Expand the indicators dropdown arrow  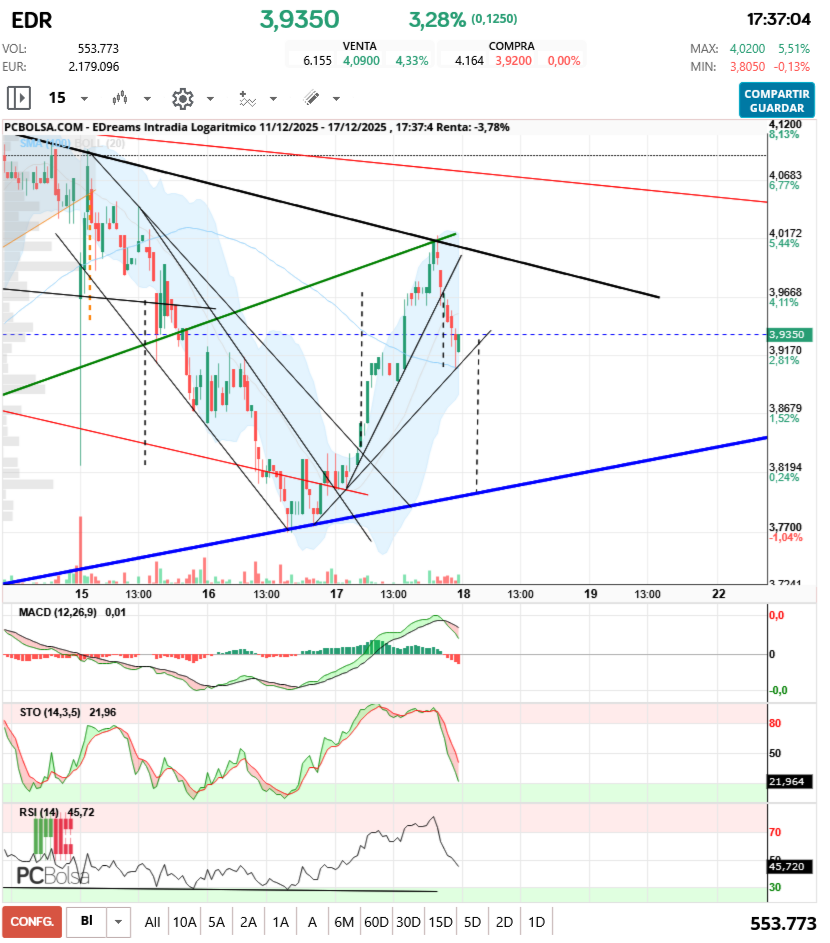pyautogui.click(x=273, y=99)
